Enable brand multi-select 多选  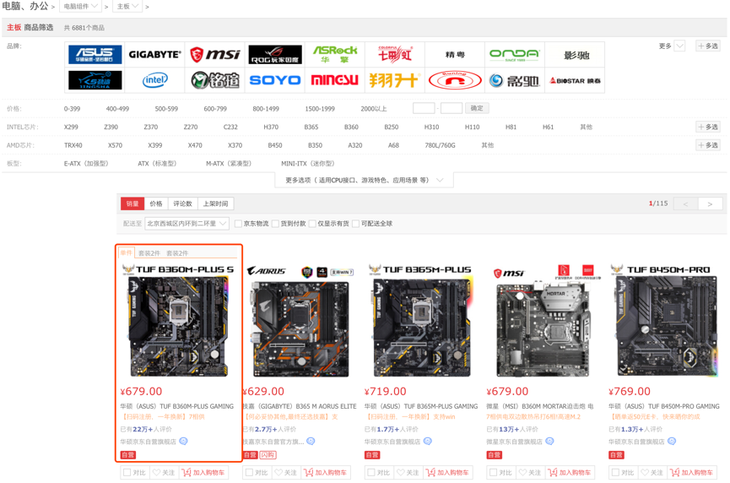tap(708, 46)
